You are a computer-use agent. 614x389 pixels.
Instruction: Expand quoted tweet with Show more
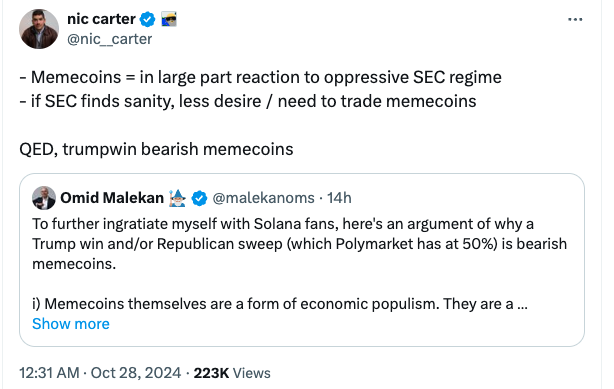(x=71, y=324)
